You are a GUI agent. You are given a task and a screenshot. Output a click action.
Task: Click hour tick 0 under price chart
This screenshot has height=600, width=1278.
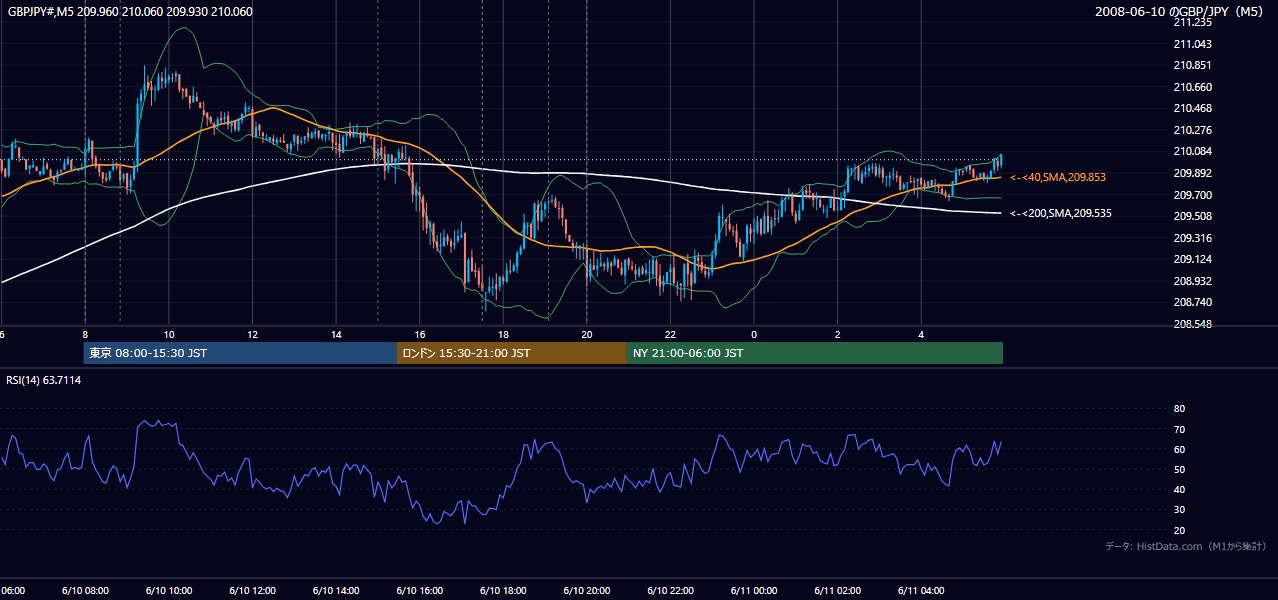point(754,335)
